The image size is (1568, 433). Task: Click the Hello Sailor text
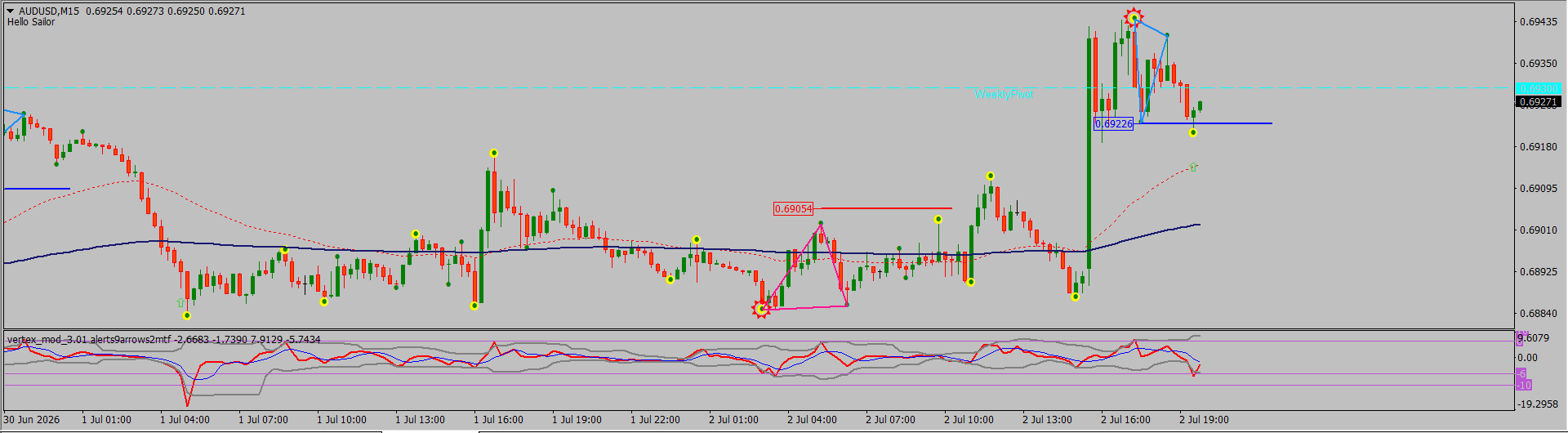pyautogui.click(x=31, y=22)
